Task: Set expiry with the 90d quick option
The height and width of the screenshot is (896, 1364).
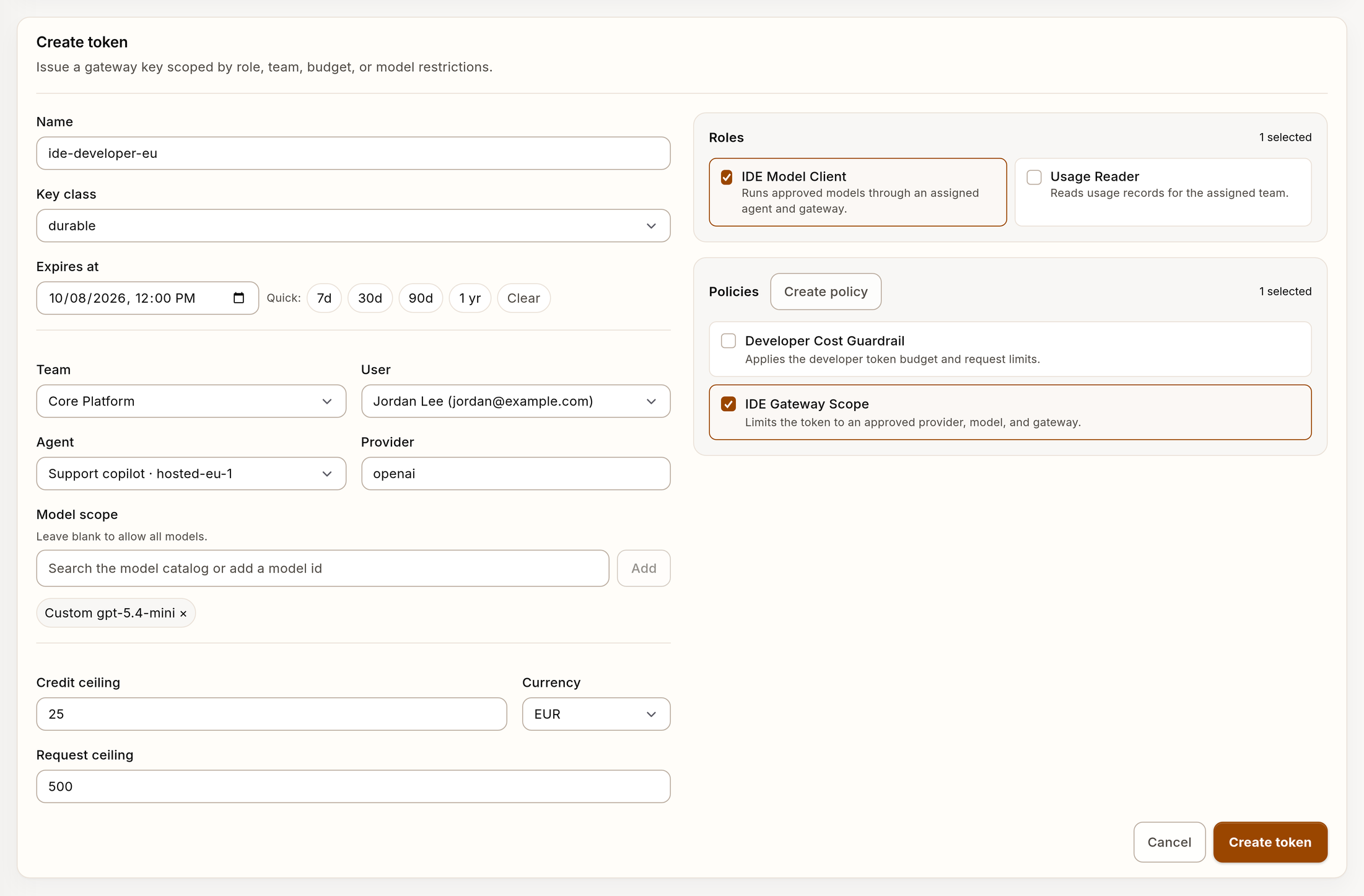Action: coord(421,298)
